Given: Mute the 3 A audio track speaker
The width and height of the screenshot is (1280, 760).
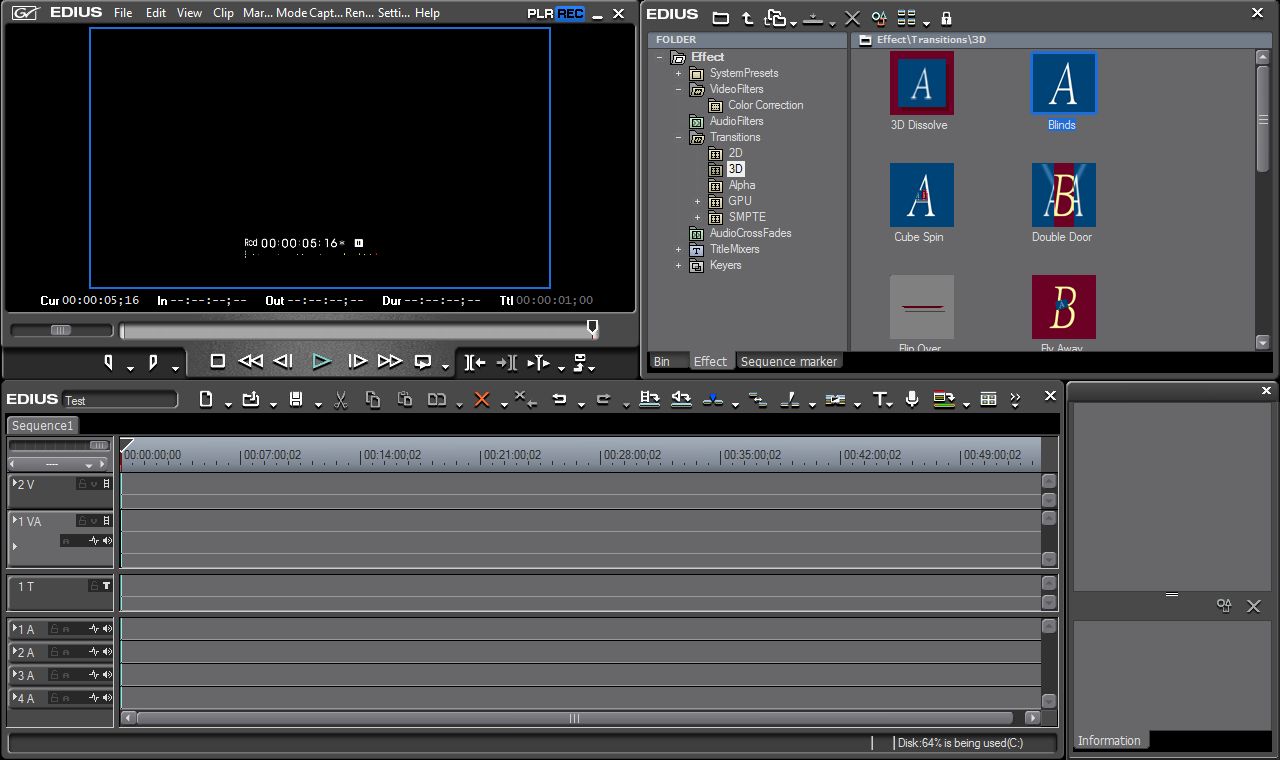Looking at the screenshot, I should pyautogui.click(x=107, y=675).
